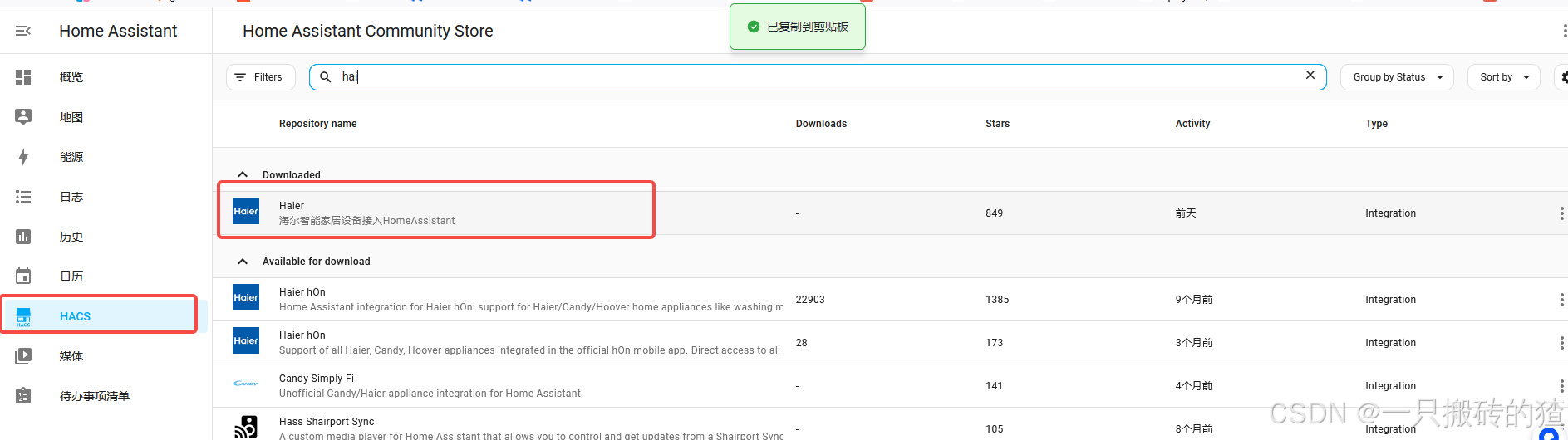Click the 历史 chart icon

click(23, 237)
